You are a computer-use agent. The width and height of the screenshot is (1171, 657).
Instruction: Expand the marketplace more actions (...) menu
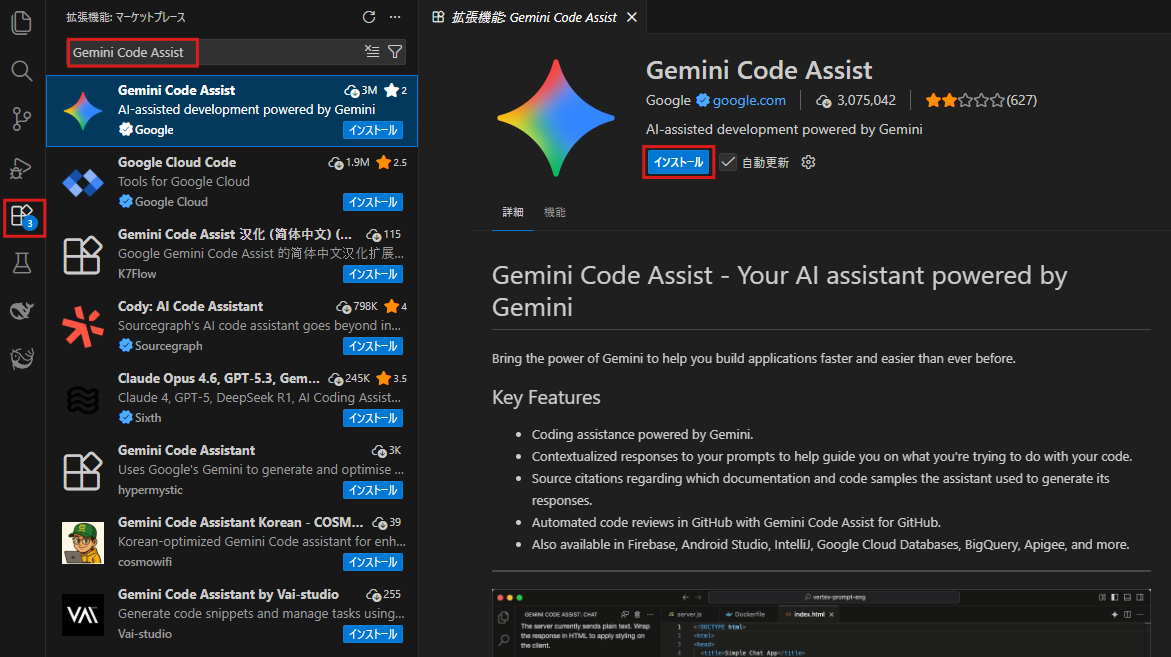(395, 17)
